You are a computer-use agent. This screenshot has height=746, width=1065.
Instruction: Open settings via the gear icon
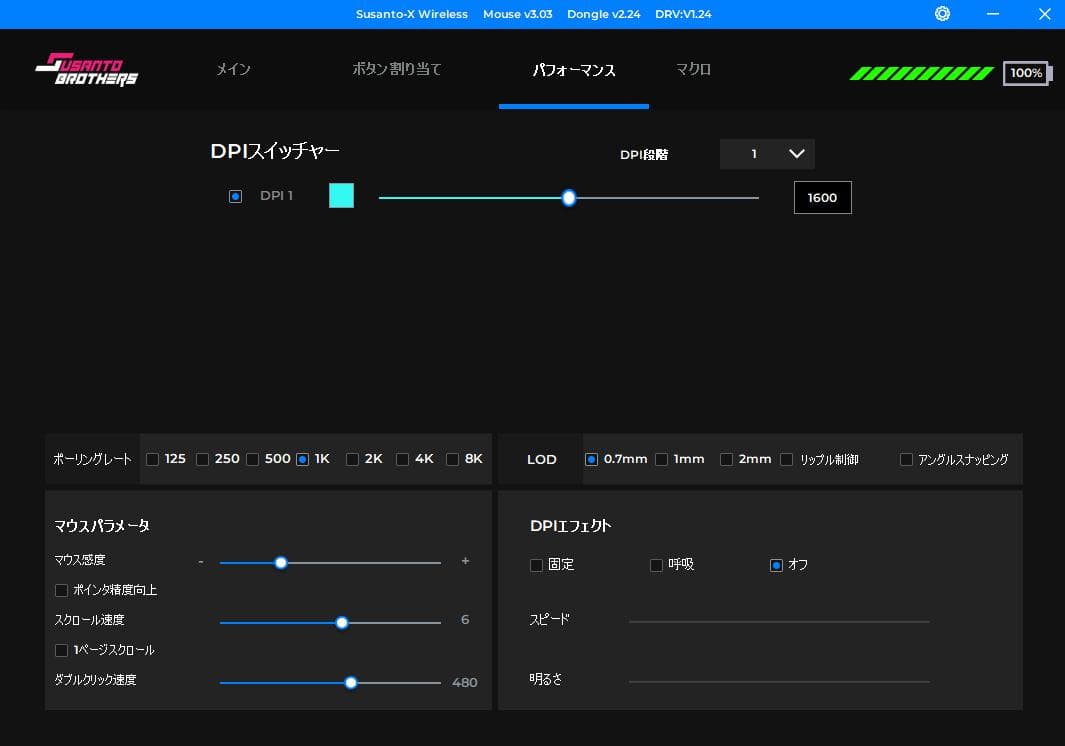[942, 14]
